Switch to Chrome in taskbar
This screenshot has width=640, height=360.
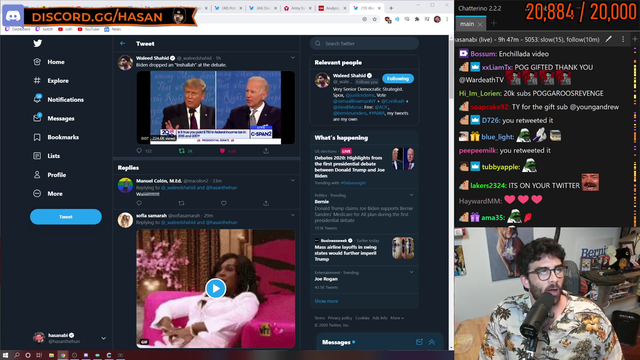pyautogui.click(x=62, y=356)
